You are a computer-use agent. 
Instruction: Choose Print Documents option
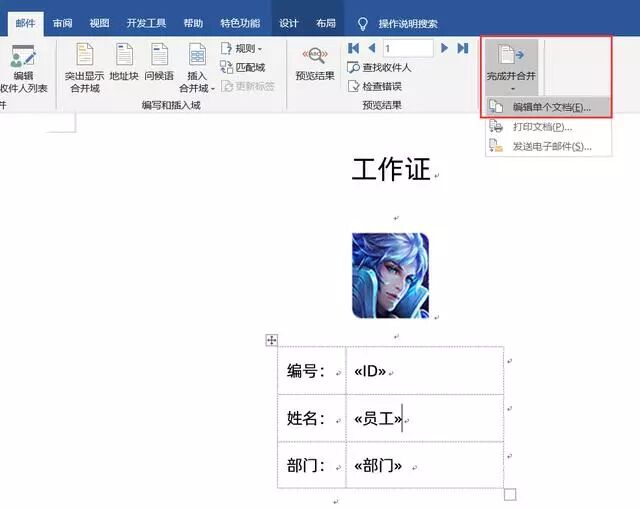(548, 127)
